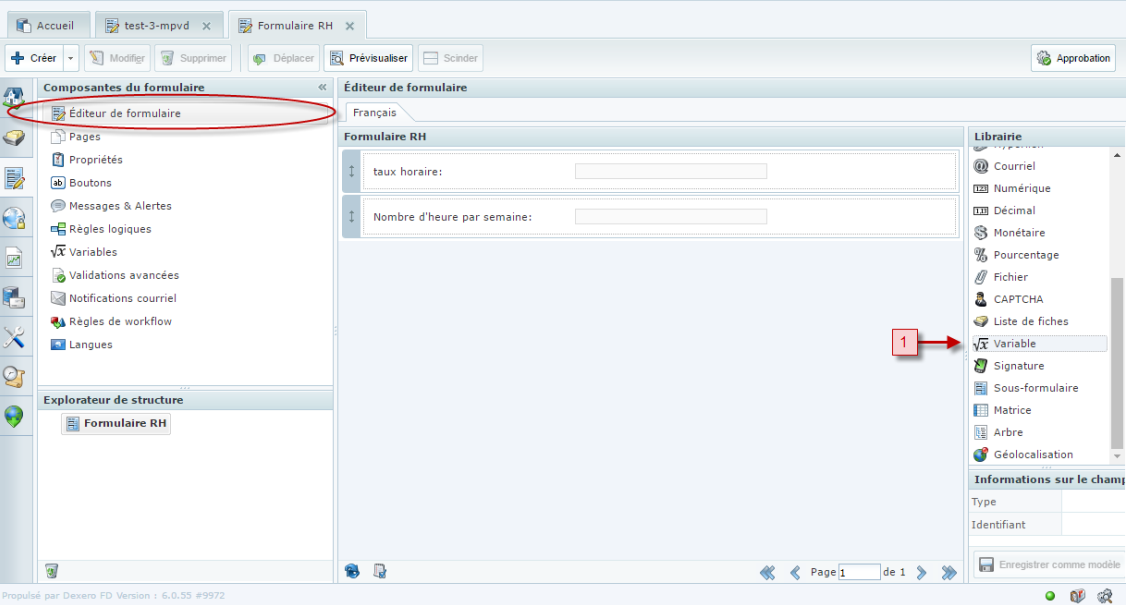Choose the Géolocalisation field type

[1032, 455]
